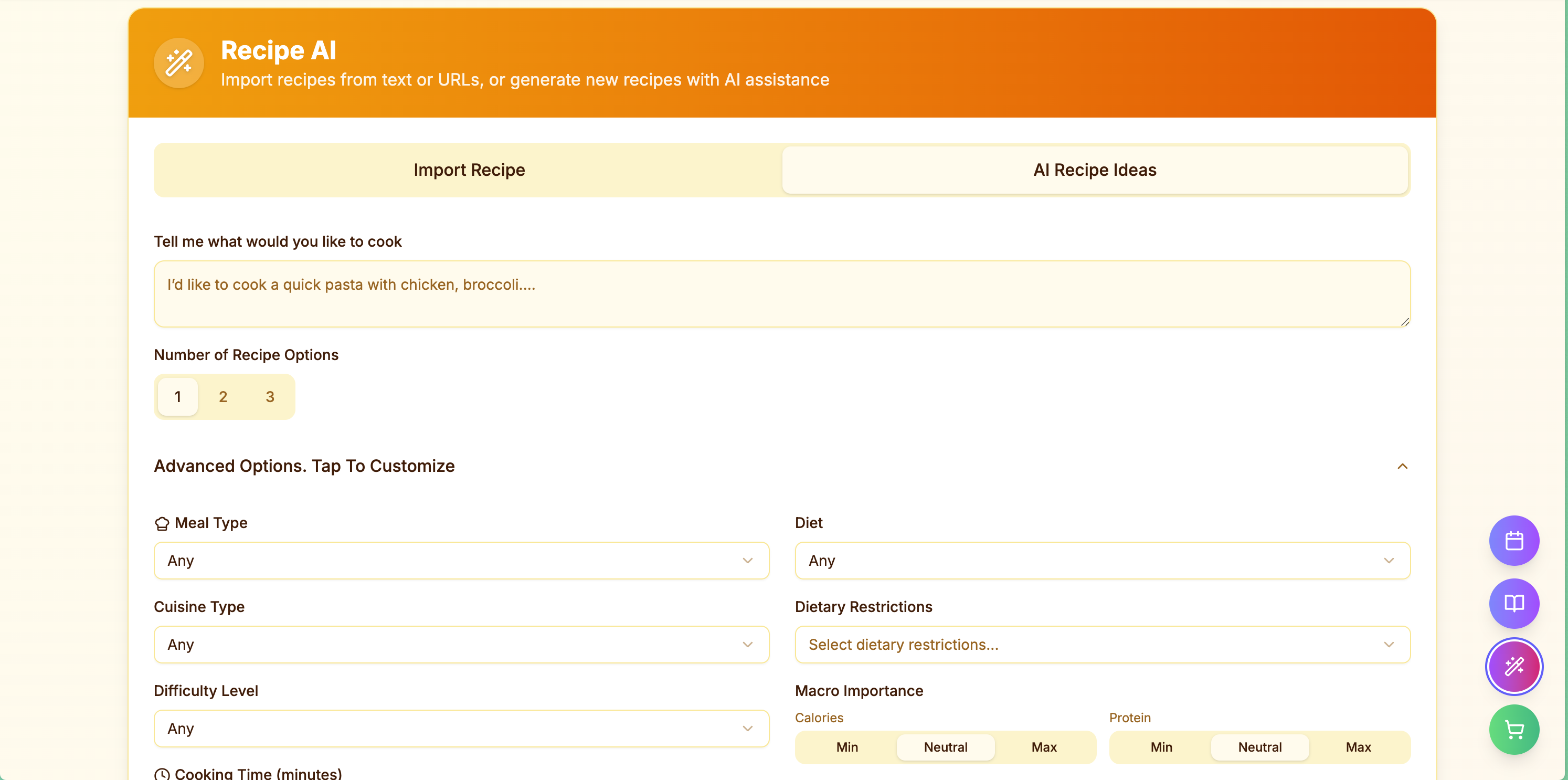Select 3 recipe options
The image size is (1568, 780).
(270, 397)
